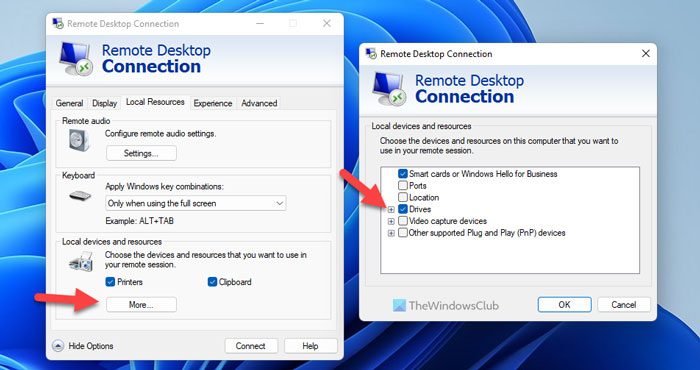Open the Advanced tab

pyautogui.click(x=259, y=103)
